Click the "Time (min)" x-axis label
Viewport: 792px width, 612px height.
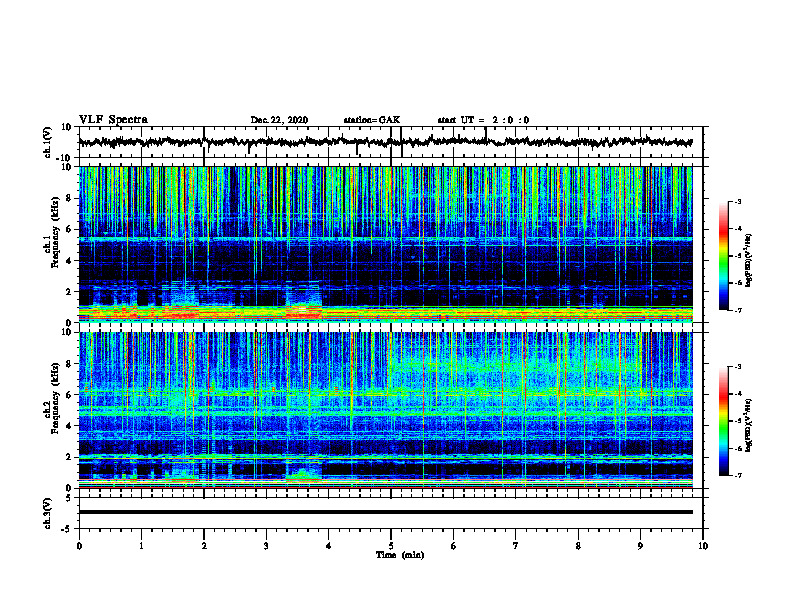(400, 555)
